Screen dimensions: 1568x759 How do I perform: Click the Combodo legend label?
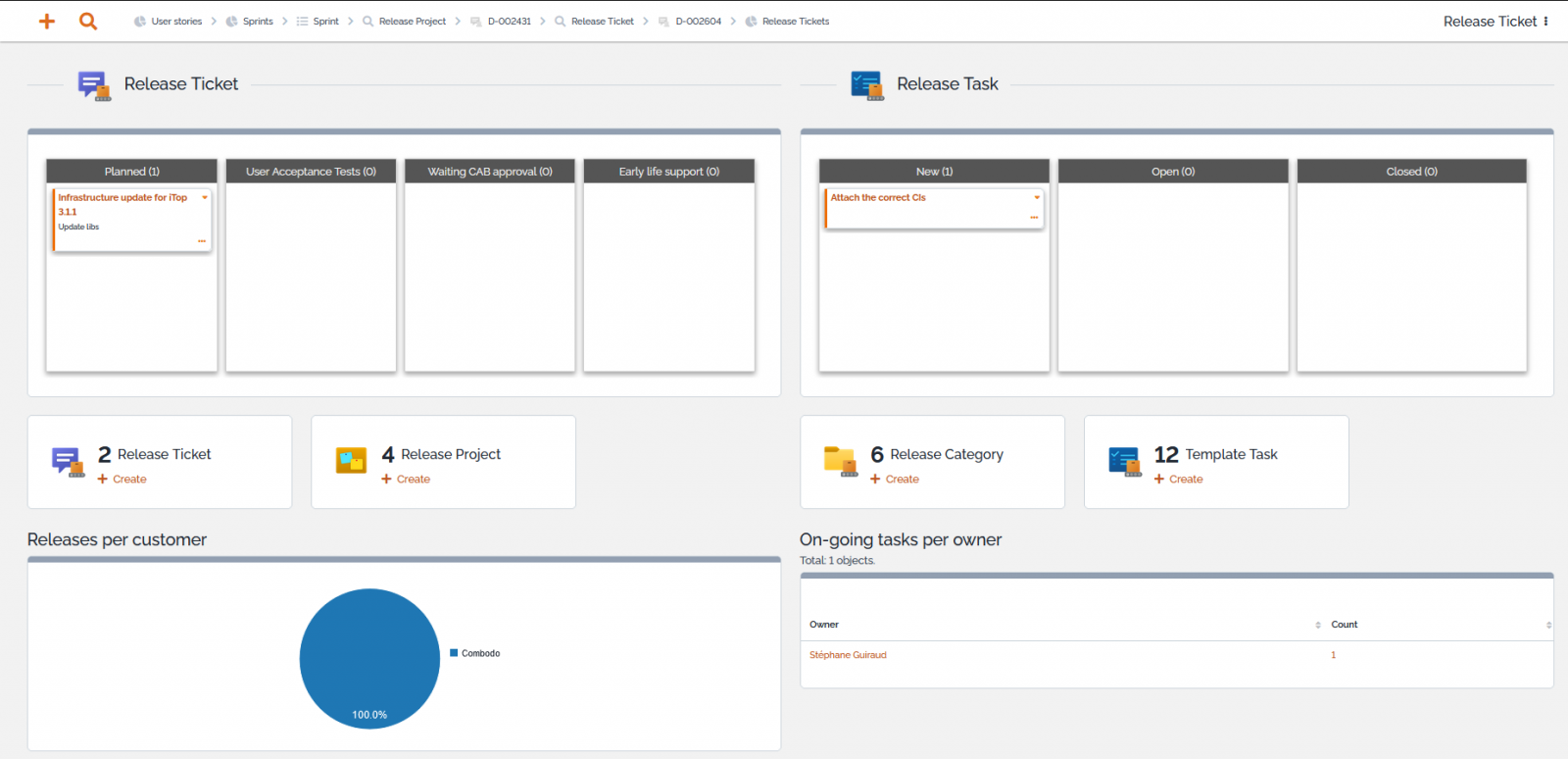(x=481, y=653)
